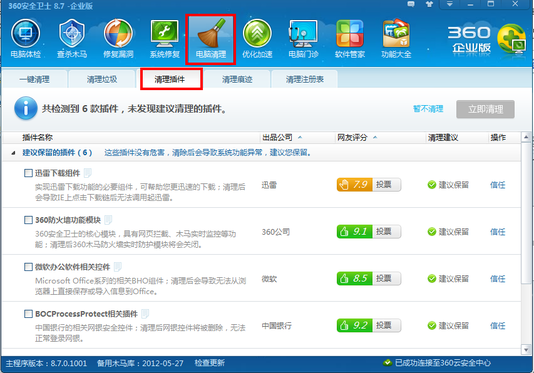Click the 暂不清理 link
The height and width of the screenshot is (373, 534).
click(428, 109)
